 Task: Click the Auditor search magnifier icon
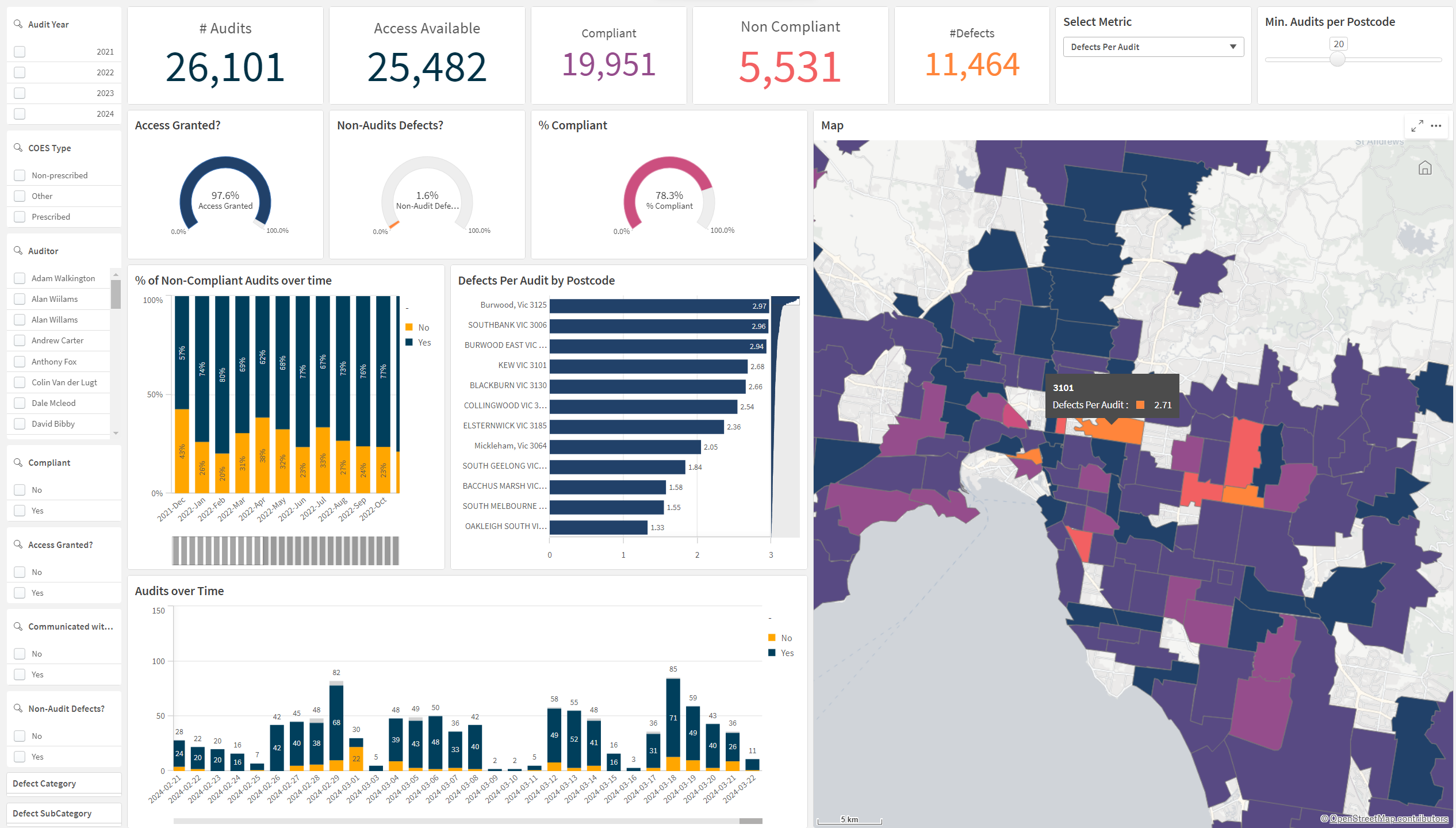18,251
